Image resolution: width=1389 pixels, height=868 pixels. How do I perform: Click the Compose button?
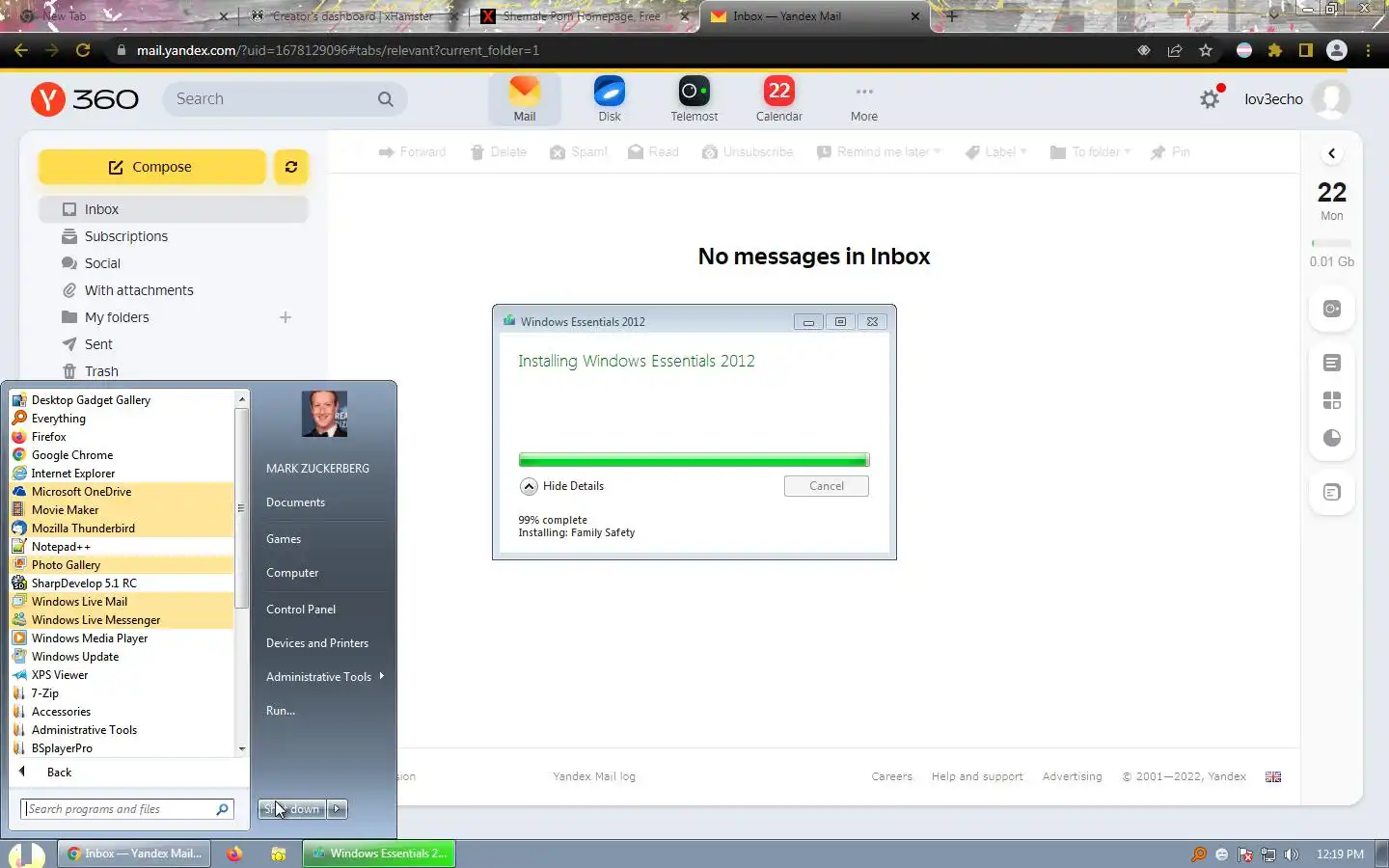click(x=151, y=167)
